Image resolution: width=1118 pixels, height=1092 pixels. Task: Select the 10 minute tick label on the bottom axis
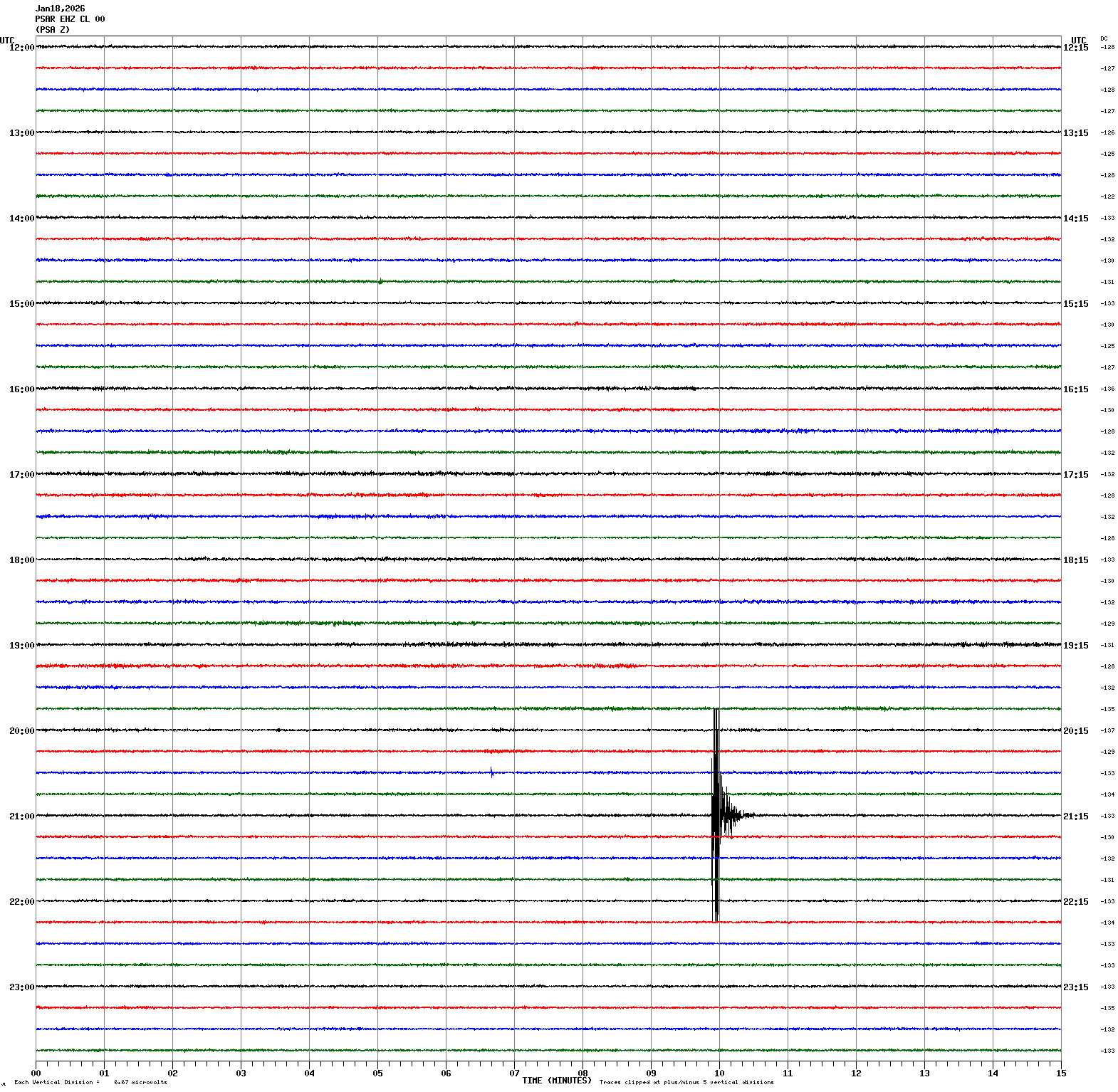(719, 1073)
